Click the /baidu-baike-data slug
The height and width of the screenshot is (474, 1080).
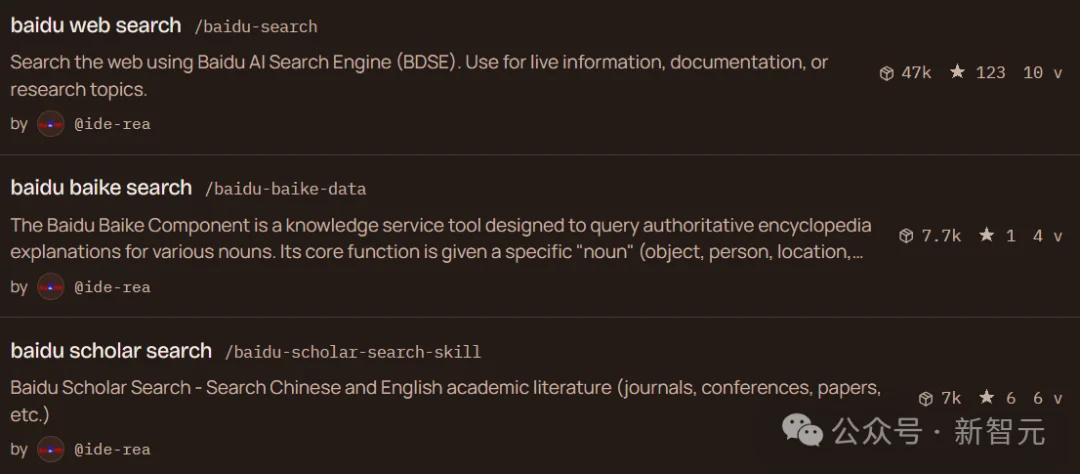point(285,189)
